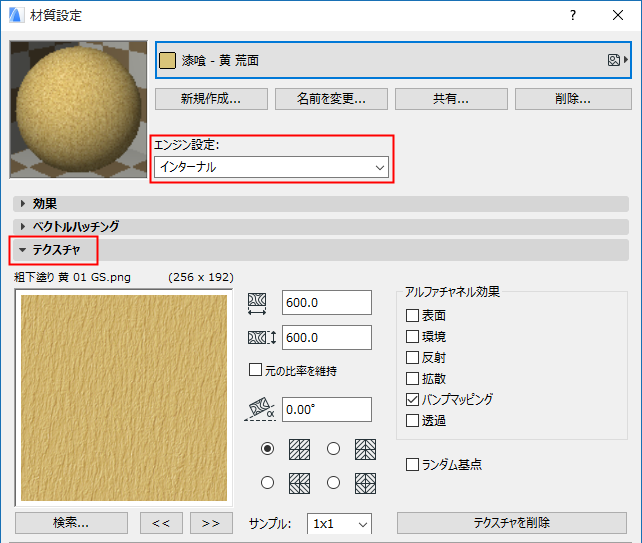Enable the 表面 alpha channel checkbox

(412, 316)
